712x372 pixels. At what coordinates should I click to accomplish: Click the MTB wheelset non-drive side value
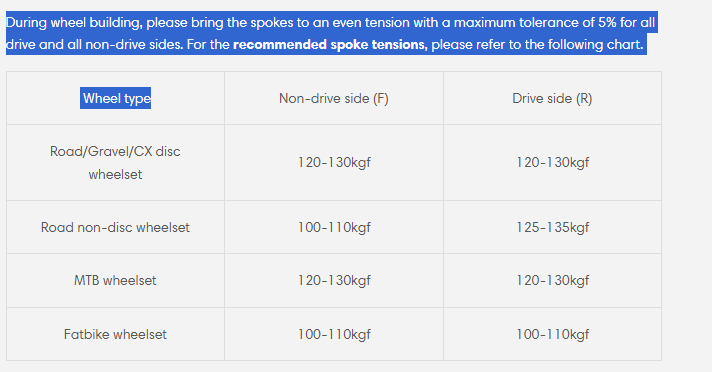(x=334, y=280)
